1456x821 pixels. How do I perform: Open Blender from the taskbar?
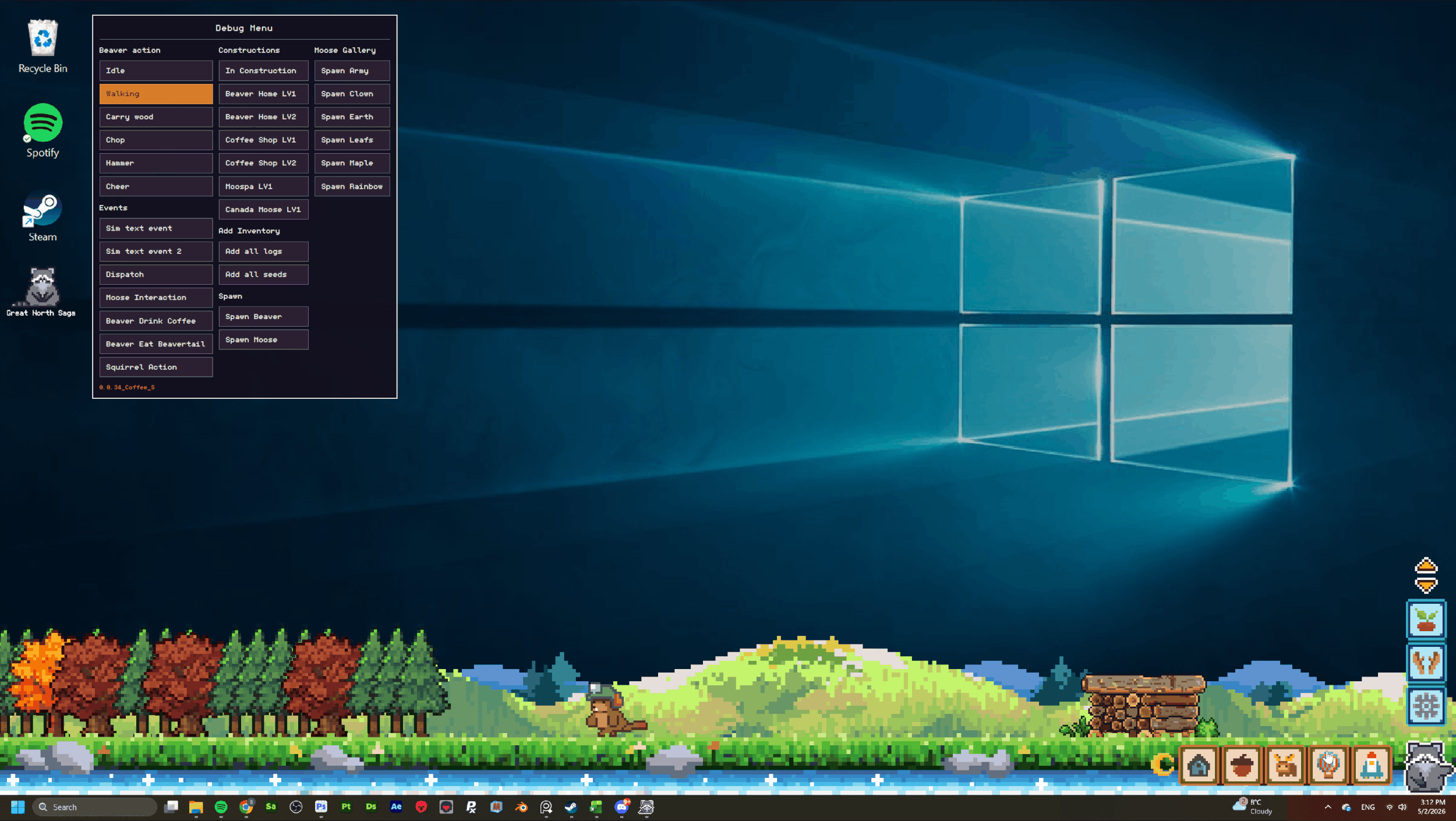click(x=521, y=807)
